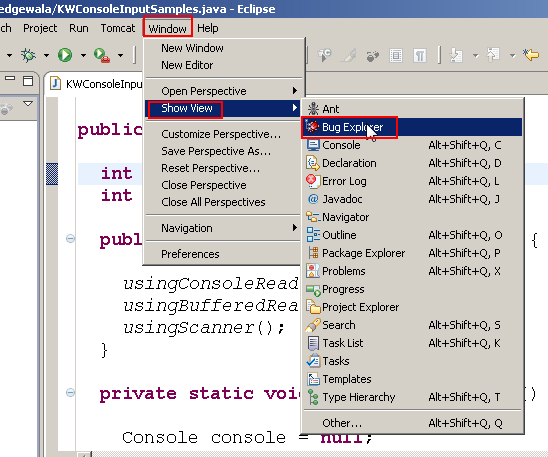Open the Project Explorer view
Viewport: 548px width, 457px height.
coord(413,307)
